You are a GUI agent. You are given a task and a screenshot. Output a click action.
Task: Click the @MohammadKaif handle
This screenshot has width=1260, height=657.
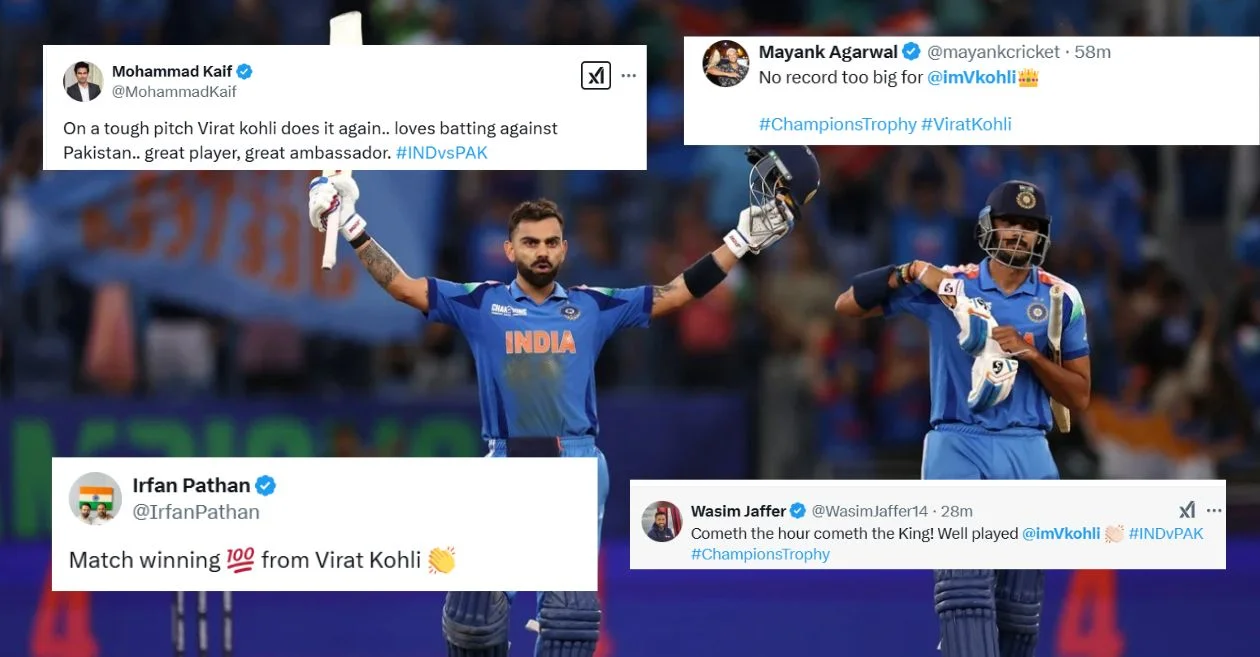click(174, 92)
